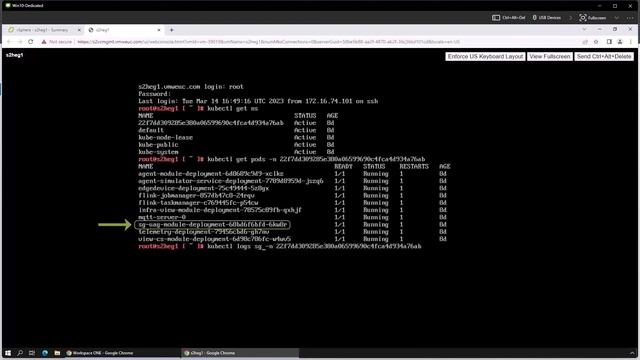Close the vSphere Summary browser tab
The image size is (640, 360).
click(79, 30)
